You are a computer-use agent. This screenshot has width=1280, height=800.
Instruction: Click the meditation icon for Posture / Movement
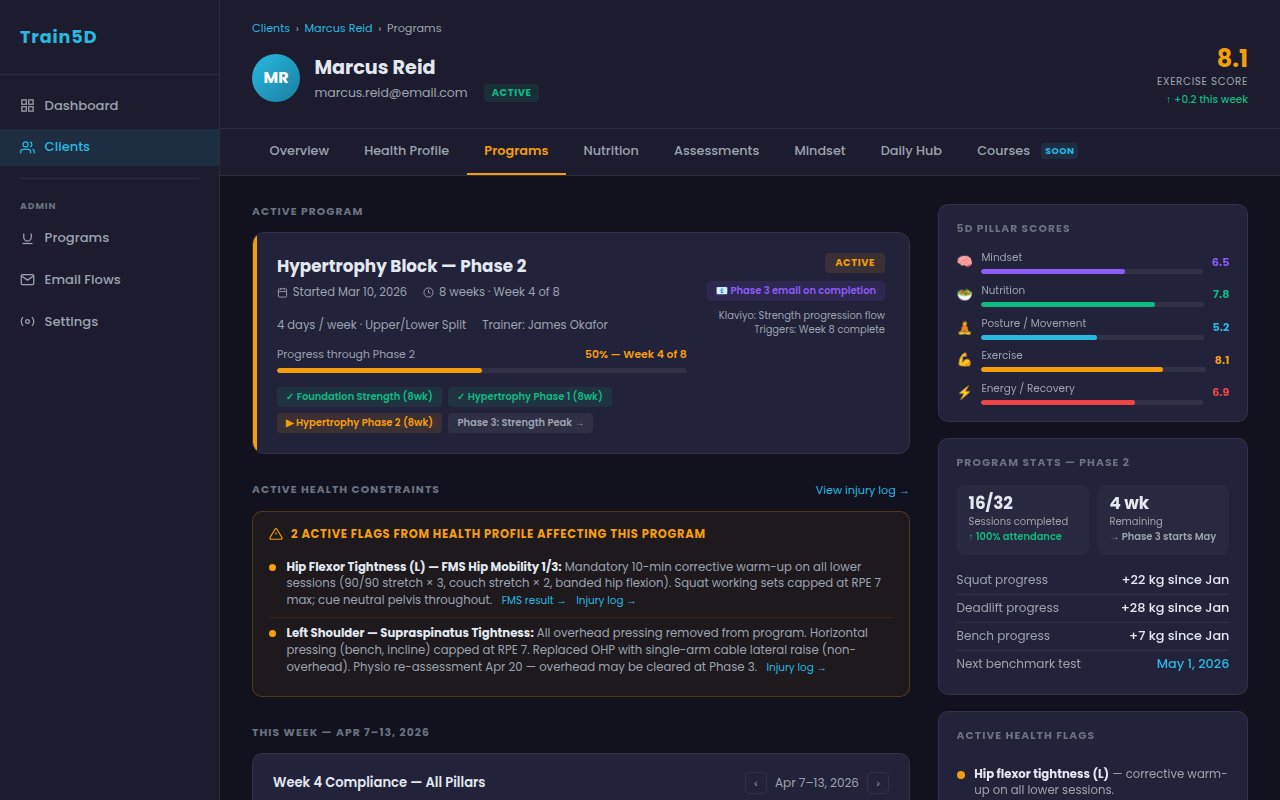965,327
